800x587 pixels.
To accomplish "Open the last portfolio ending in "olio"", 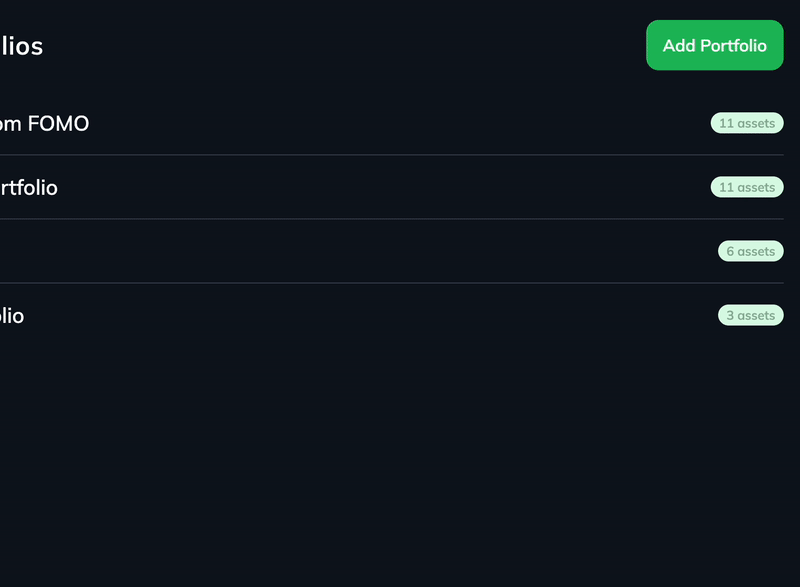I will 12,316.
